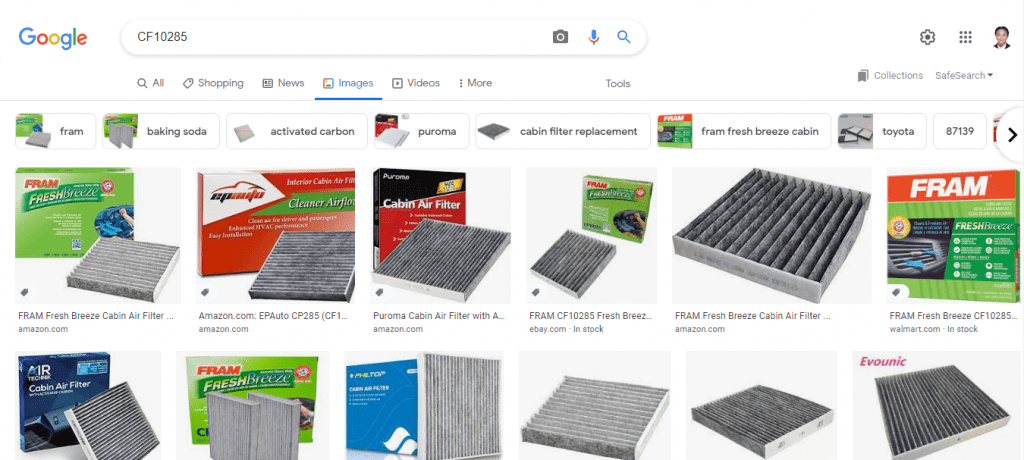Open 'FRAM CF10285 Fresh Breez...' ebay link
Image resolution: width=1024 pixels, height=460 pixels.
coord(590,316)
